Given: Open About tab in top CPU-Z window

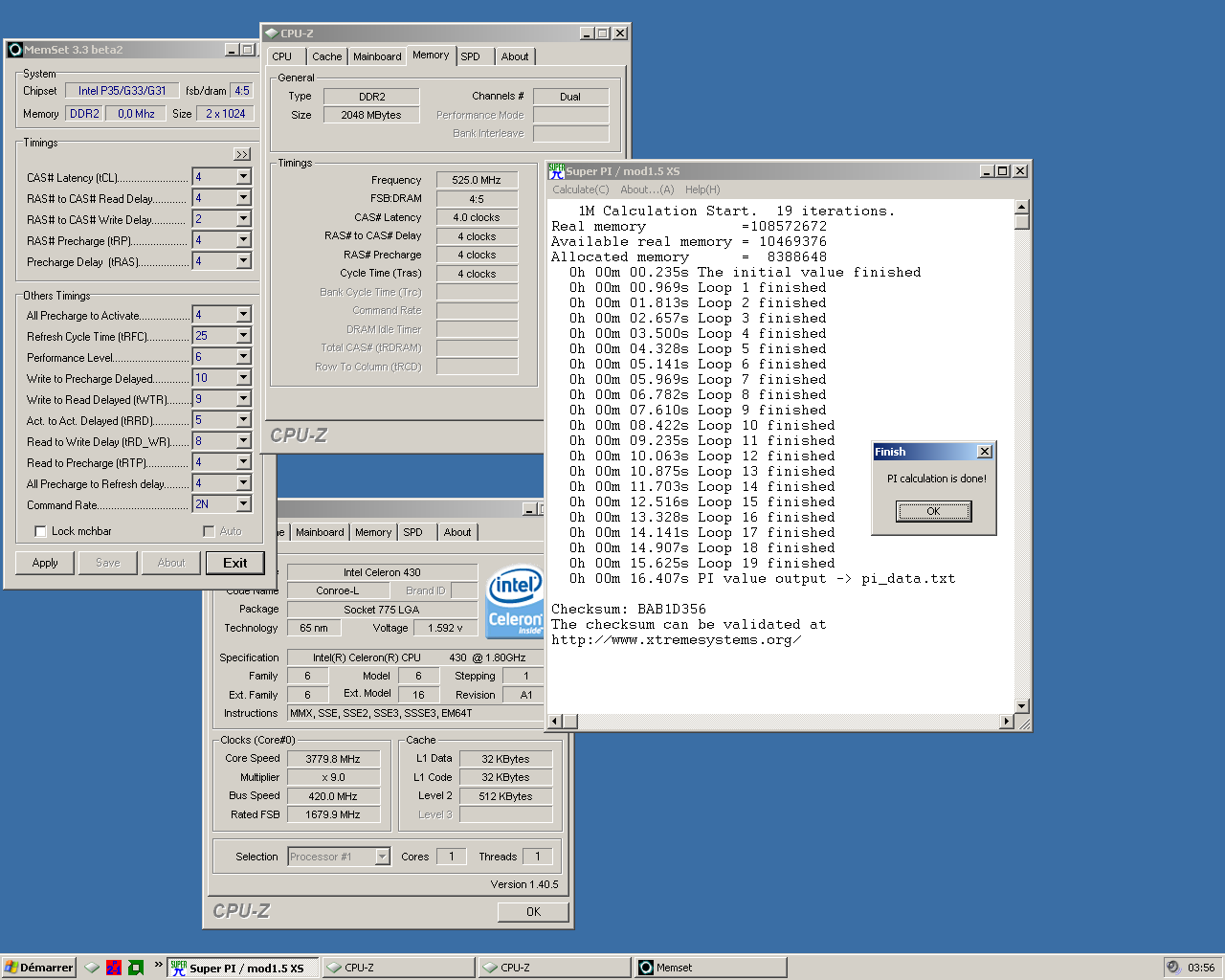Looking at the screenshot, I should pyautogui.click(x=515, y=56).
